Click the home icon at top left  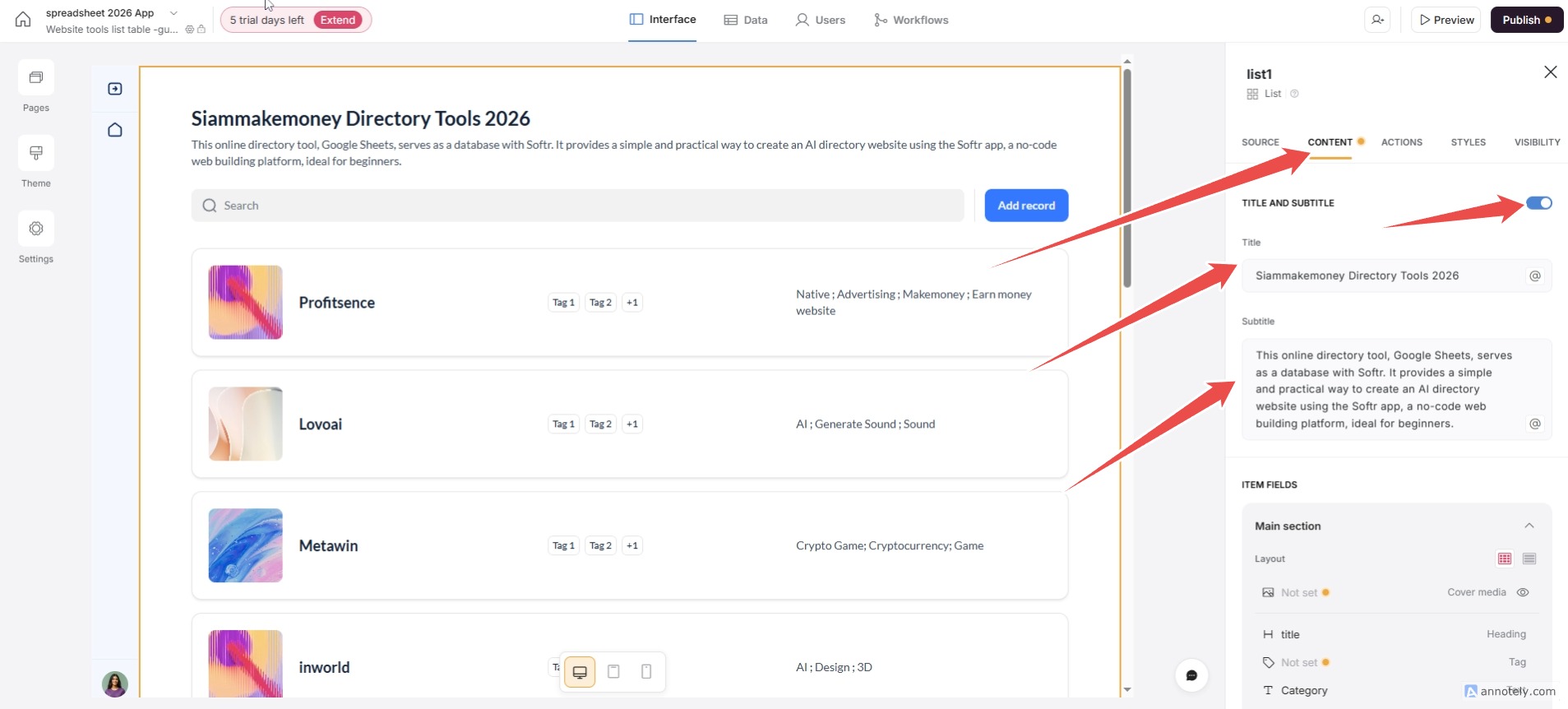pyautogui.click(x=23, y=20)
